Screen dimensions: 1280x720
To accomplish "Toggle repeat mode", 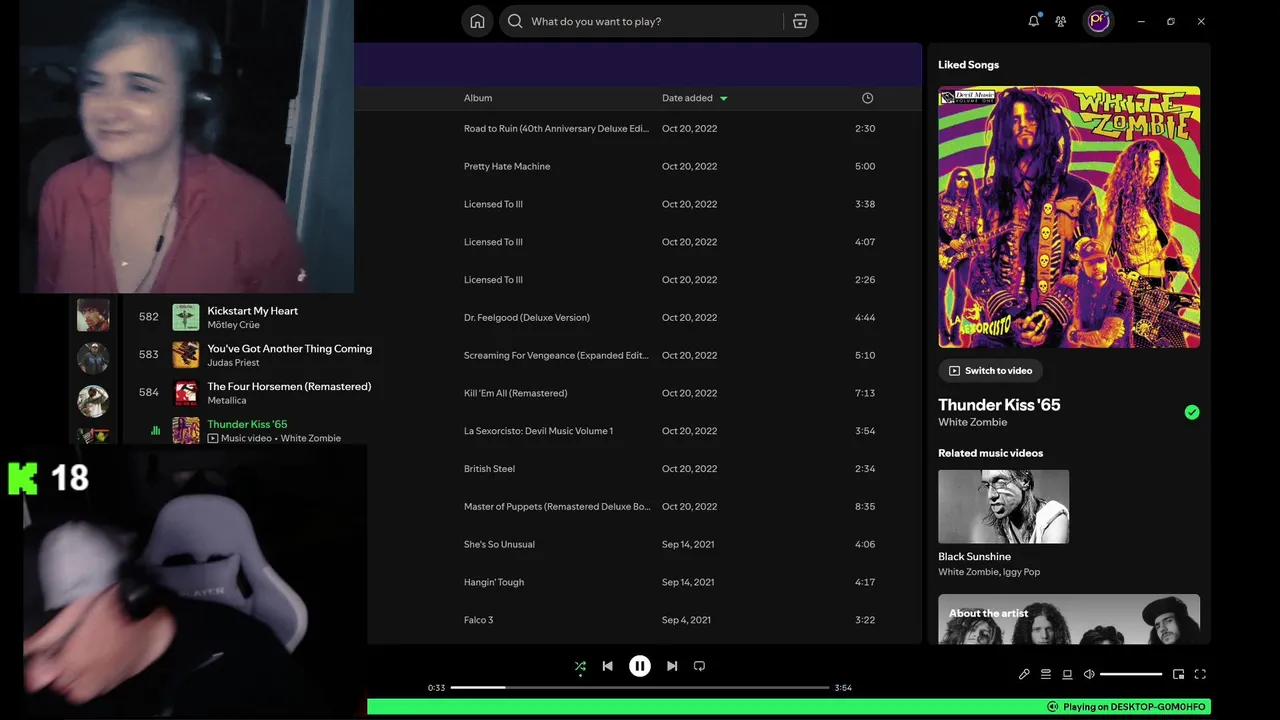I will (x=699, y=666).
